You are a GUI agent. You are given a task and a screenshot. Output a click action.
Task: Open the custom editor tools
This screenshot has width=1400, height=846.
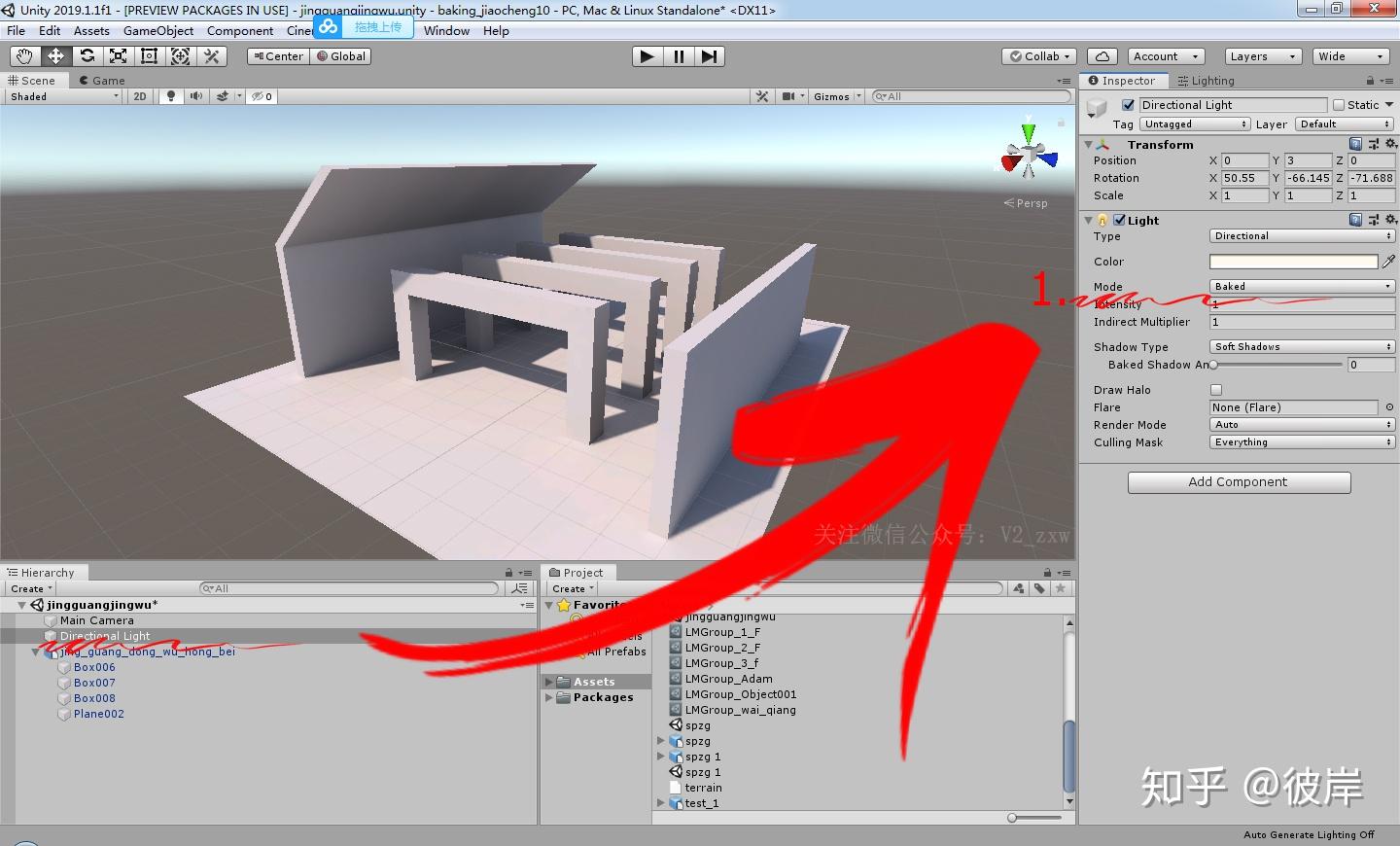click(211, 56)
